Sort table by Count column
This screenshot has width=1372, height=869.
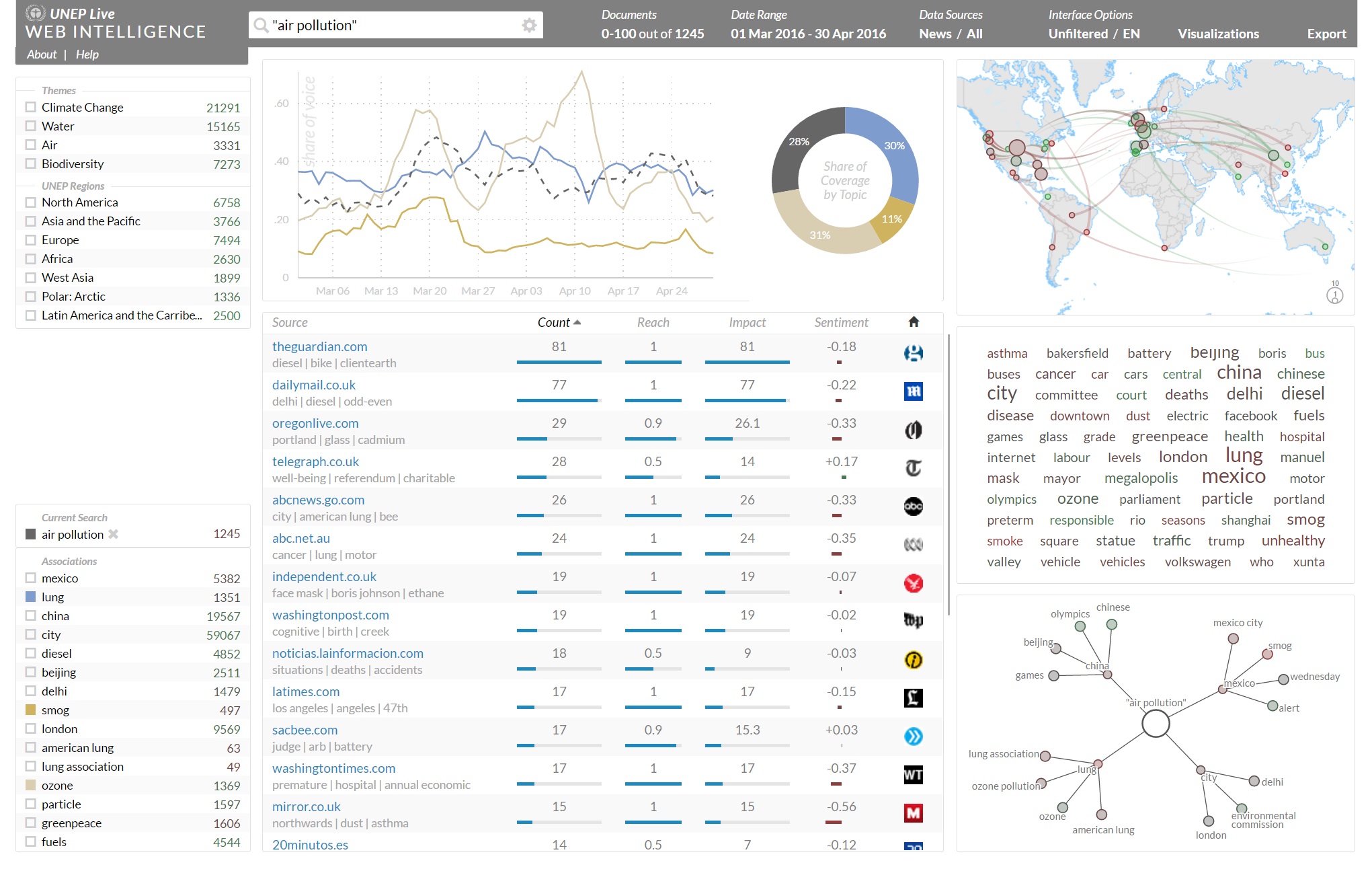pos(559,322)
